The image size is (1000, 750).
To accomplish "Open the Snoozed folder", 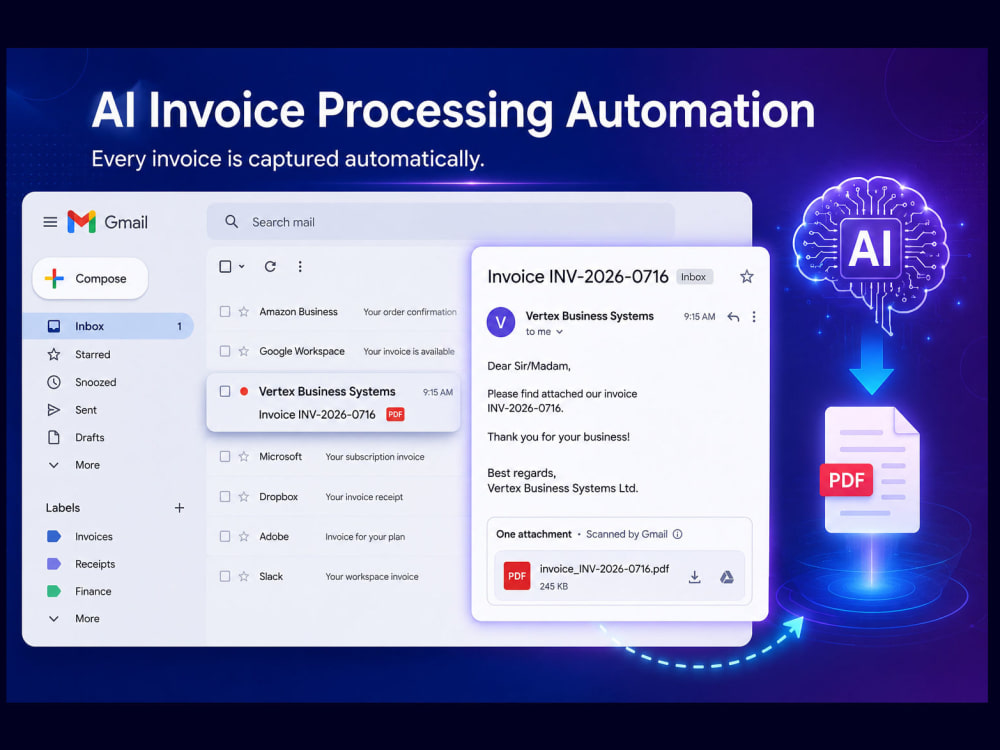I will pyautogui.click(x=95, y=382).
